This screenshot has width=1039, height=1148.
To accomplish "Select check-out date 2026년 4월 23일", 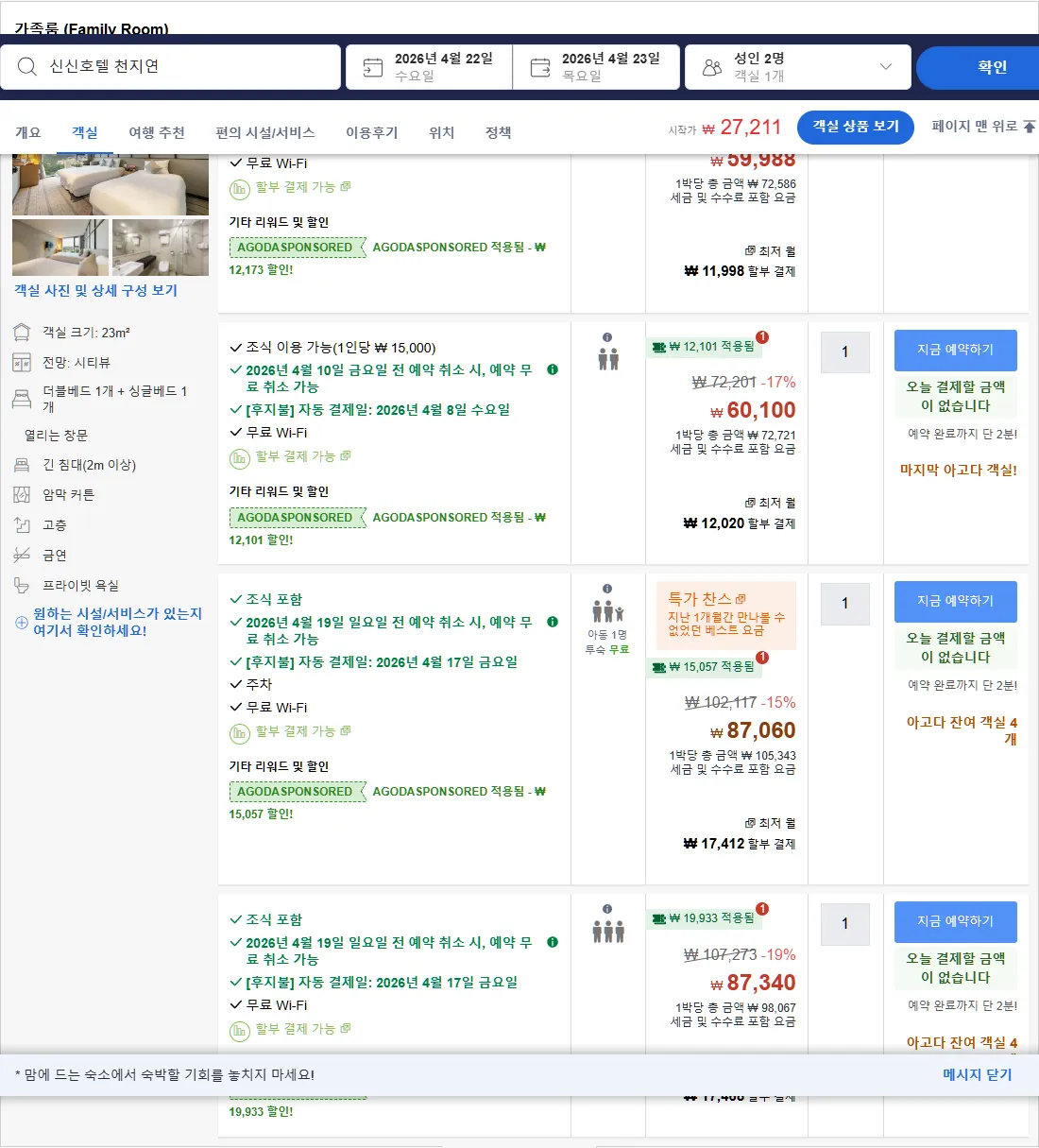I will (596, 67).
